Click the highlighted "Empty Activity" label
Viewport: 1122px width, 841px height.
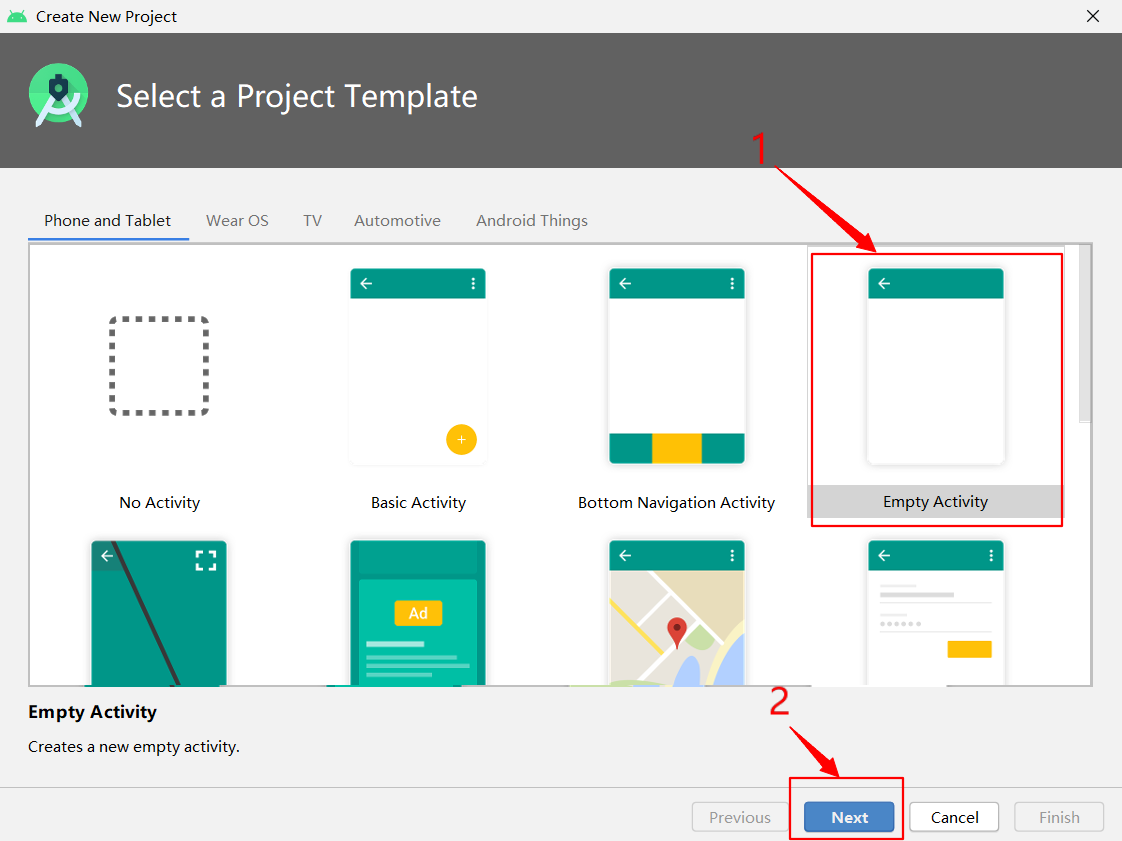coord(935,502)
